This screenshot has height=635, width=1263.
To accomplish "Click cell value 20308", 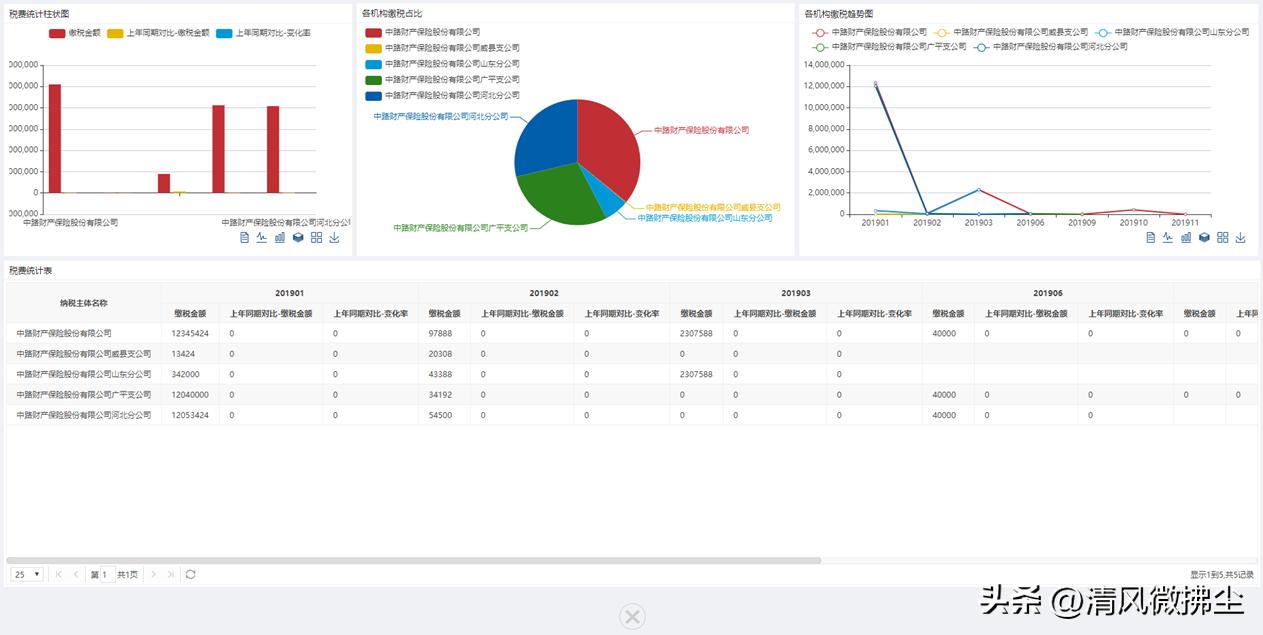I will 440,353.
